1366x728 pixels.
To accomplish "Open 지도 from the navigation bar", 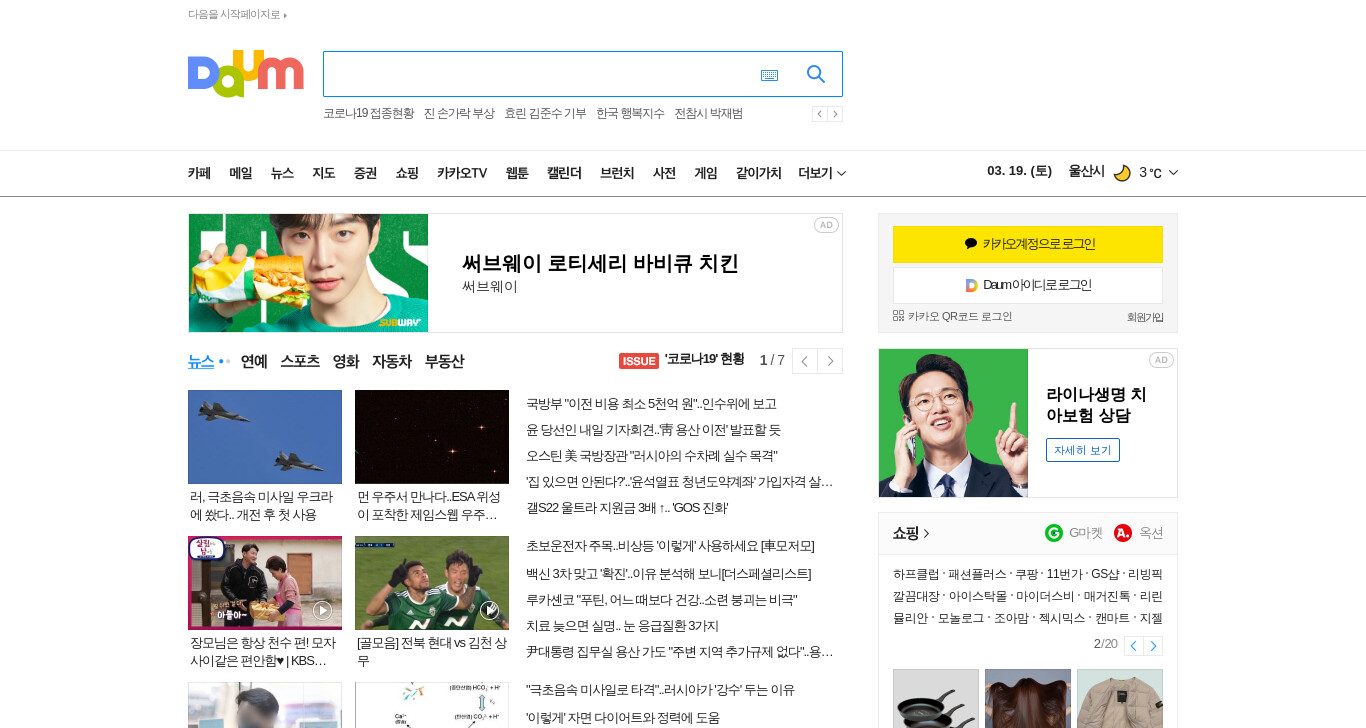I will (x=323, y=173).
